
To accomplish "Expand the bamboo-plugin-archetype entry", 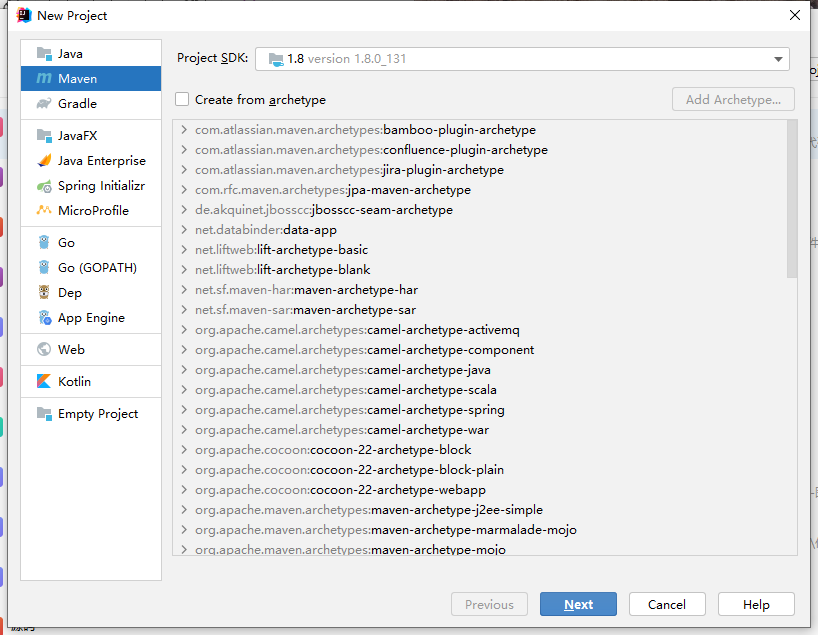I will click(x=185, y=130).
